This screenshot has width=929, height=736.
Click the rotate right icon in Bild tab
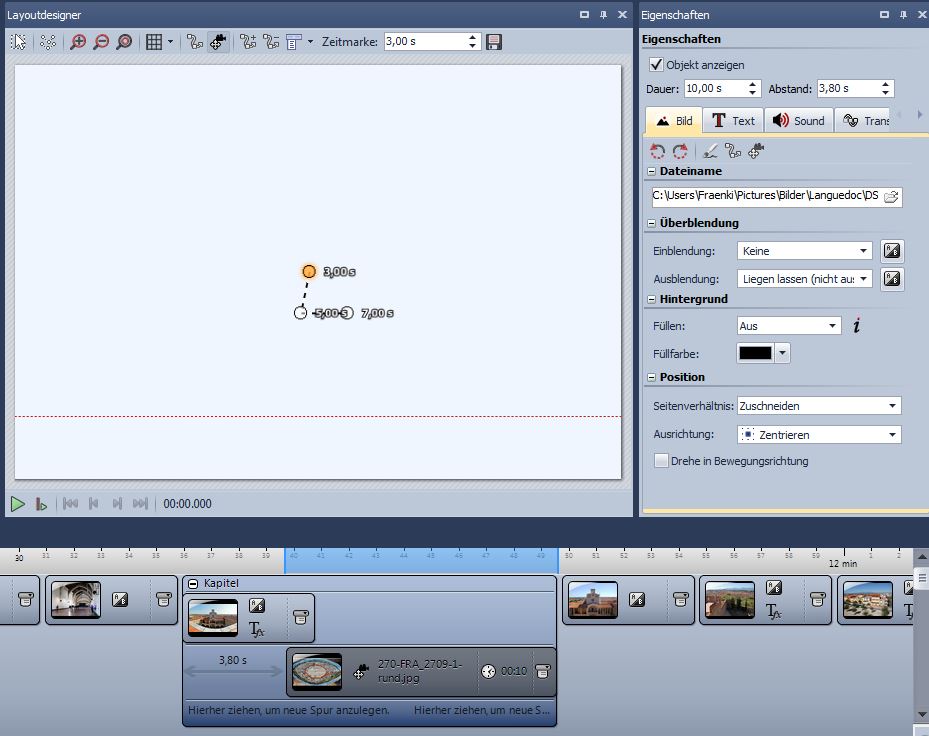[x=680, y=151]
